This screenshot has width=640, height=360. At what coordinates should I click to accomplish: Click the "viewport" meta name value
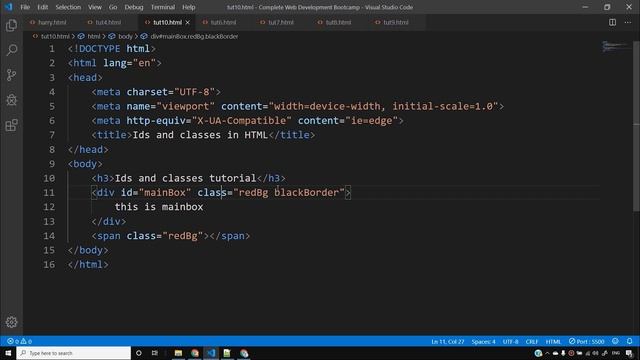tap(186, 107)
